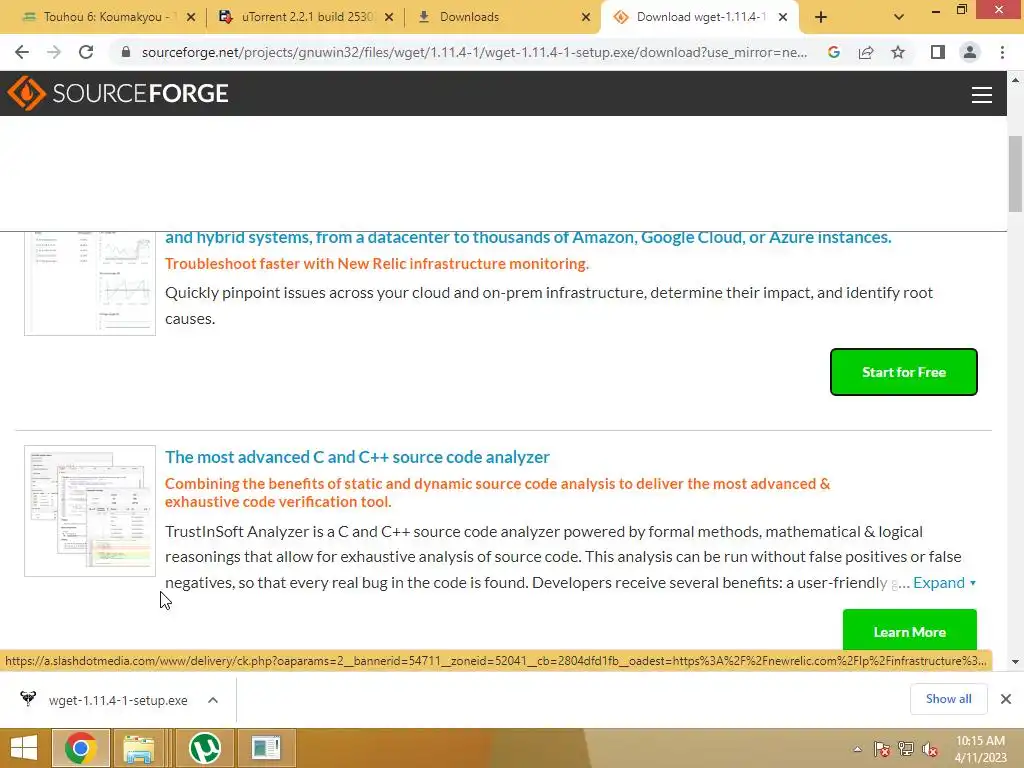Image resolution: width=1024 pixels, height=768 pixels.
Task: Open the datacenter to Amazon, Google Cloud link
Action: [528, 237]
